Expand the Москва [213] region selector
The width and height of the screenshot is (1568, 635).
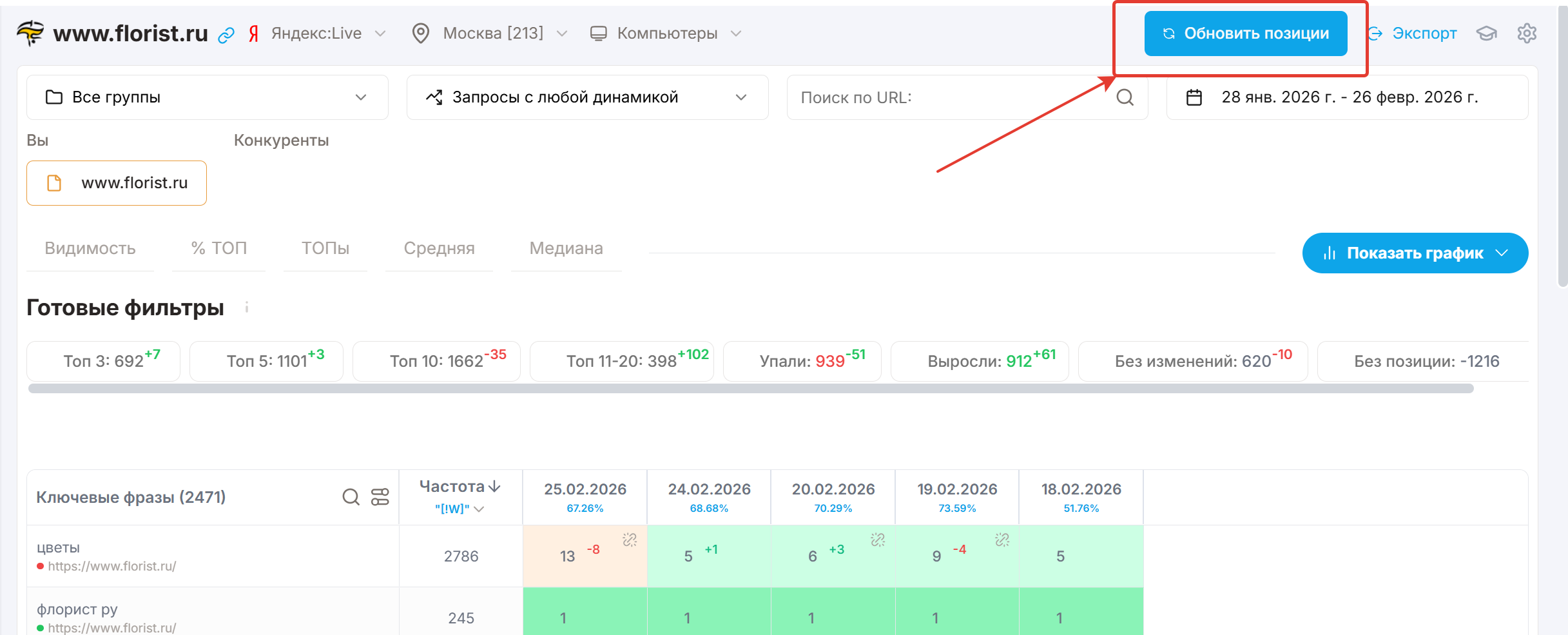tap(491, 34)
